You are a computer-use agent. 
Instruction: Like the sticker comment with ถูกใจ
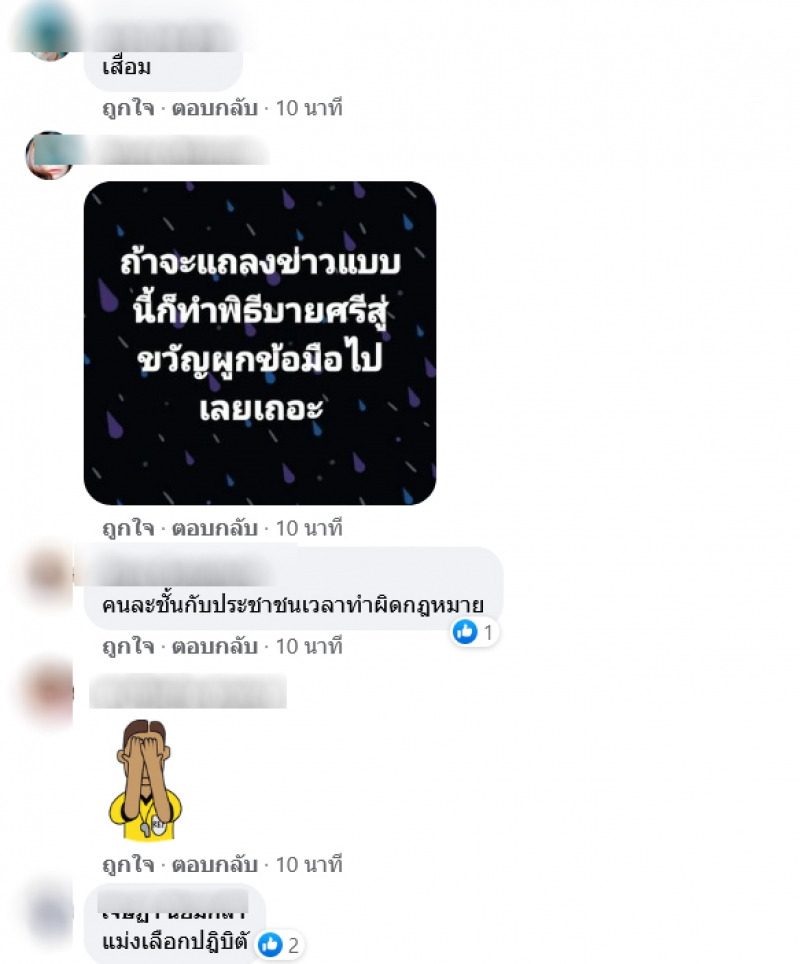click(128, 864)
